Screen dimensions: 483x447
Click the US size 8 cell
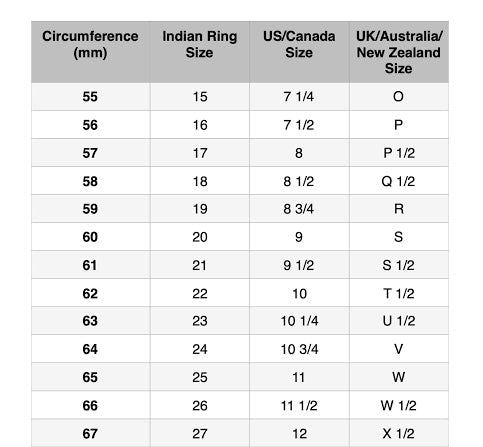click(299, 153)
